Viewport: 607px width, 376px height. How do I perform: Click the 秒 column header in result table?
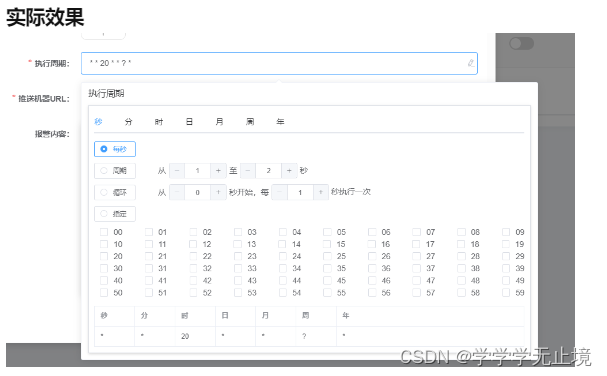(114, 316)
